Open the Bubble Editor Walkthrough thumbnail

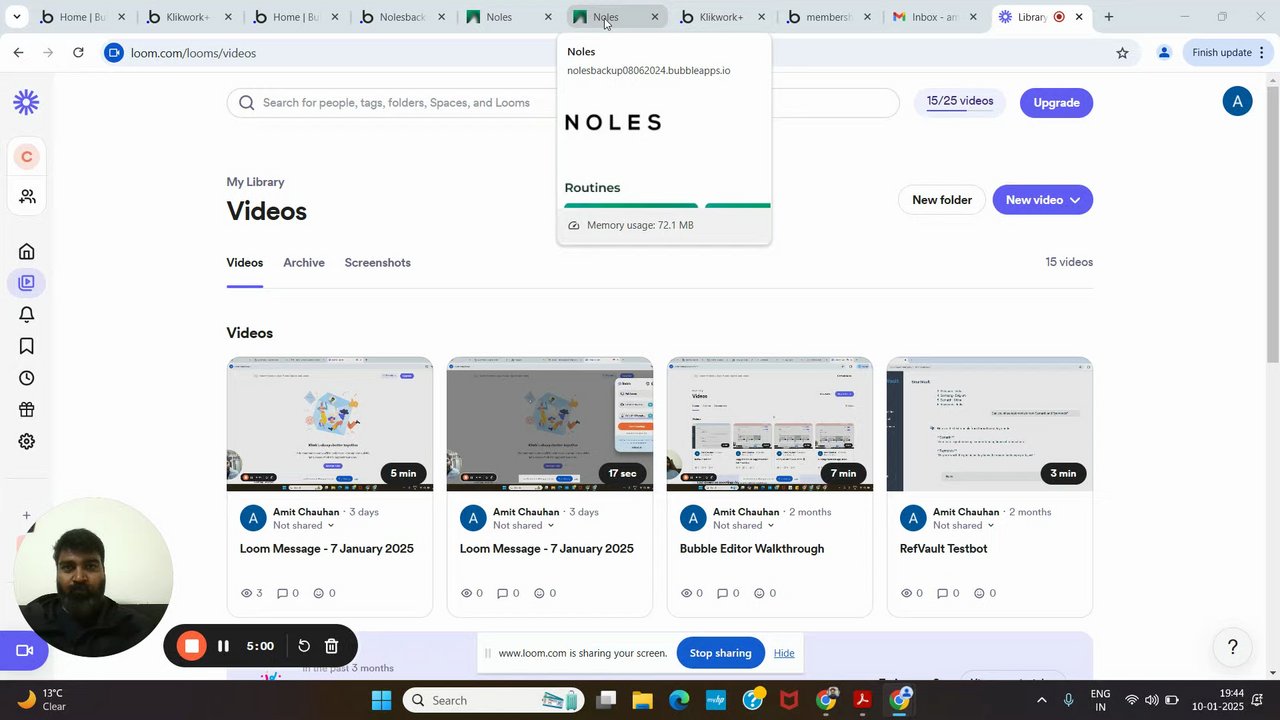770,424
